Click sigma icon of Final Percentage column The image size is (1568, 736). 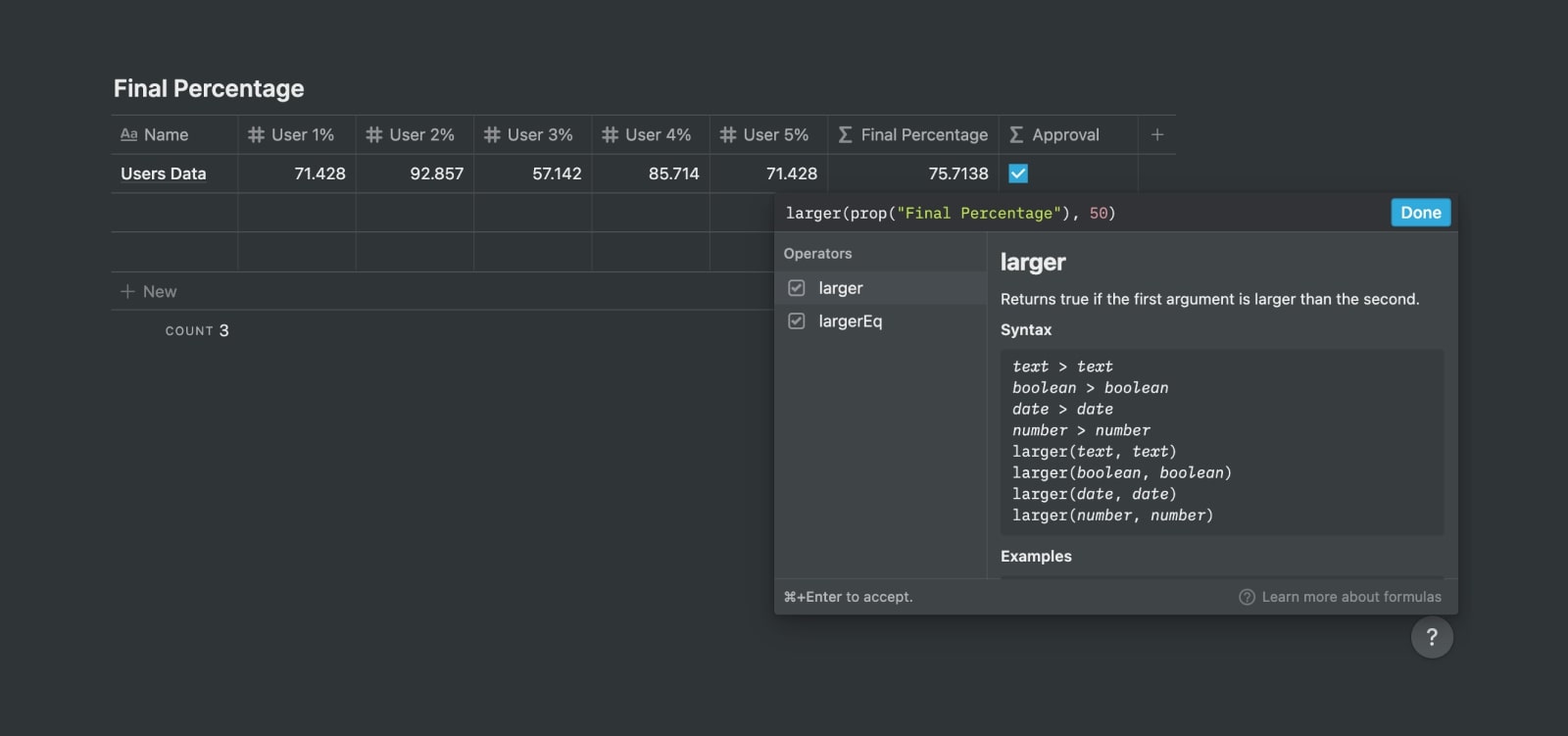[845, 134]
